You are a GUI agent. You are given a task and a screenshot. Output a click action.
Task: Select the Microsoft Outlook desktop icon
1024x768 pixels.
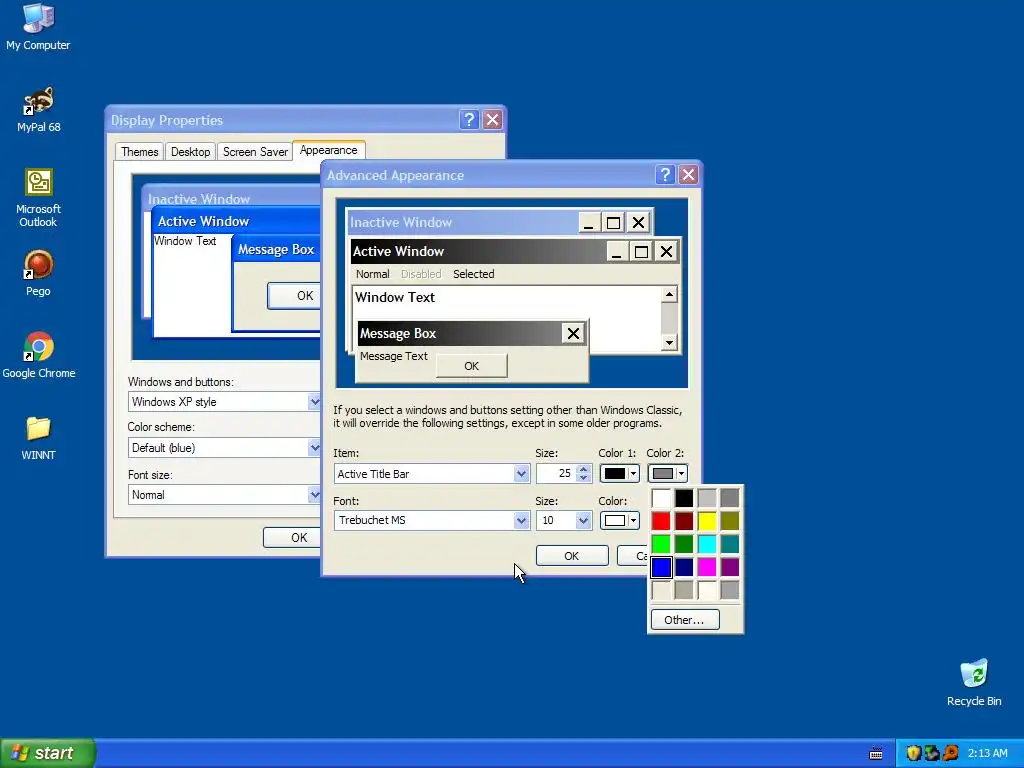[x=38, y=197]
